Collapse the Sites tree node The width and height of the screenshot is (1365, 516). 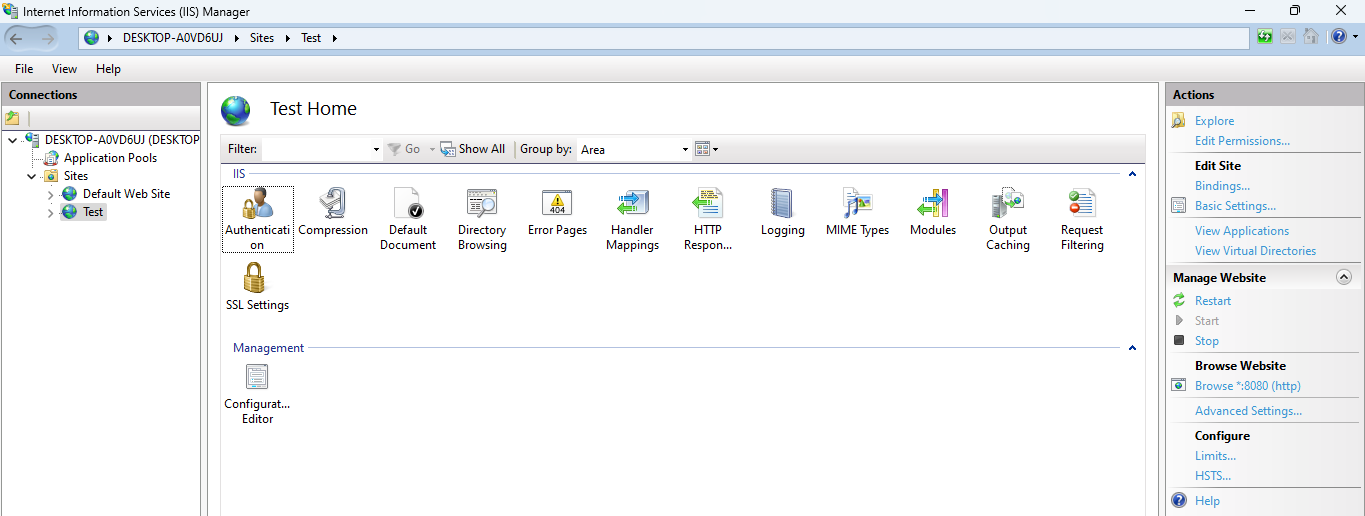(32, 176)
